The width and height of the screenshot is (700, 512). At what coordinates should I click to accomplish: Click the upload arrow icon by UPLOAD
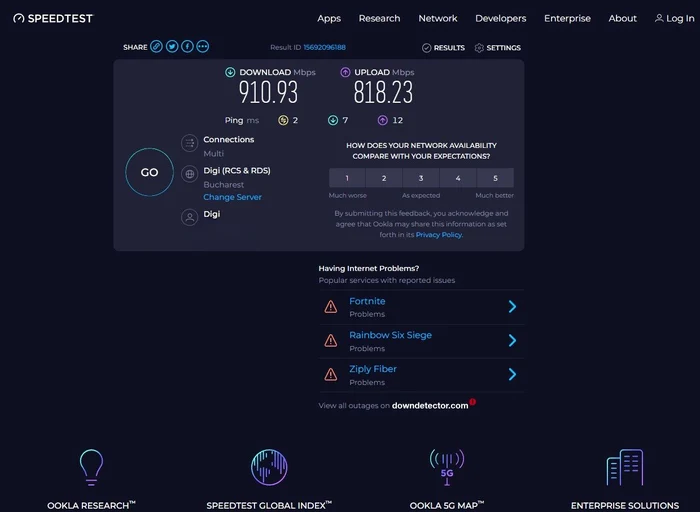[345, 72]
